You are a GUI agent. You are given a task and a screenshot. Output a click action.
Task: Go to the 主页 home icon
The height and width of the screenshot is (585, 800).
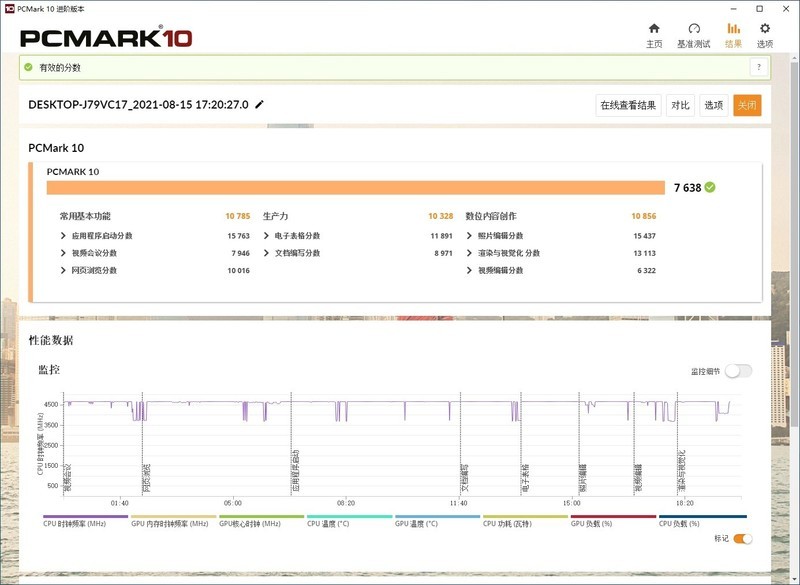click(x=654, y=29)
